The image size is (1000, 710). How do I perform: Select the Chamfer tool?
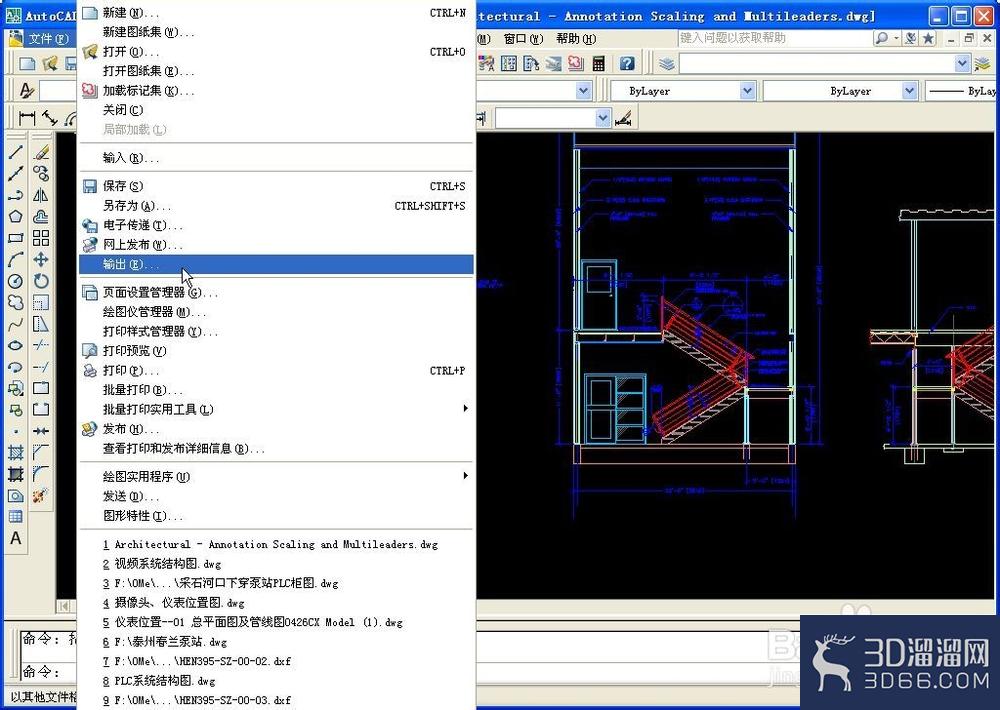(41, 453)
